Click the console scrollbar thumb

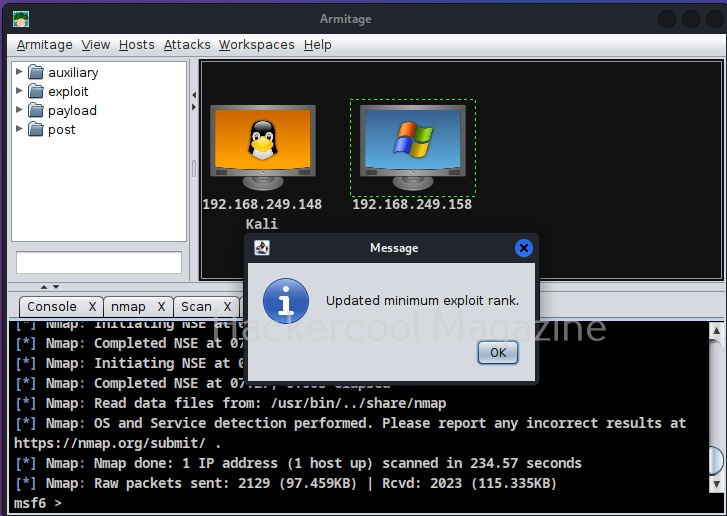(716, 460)
